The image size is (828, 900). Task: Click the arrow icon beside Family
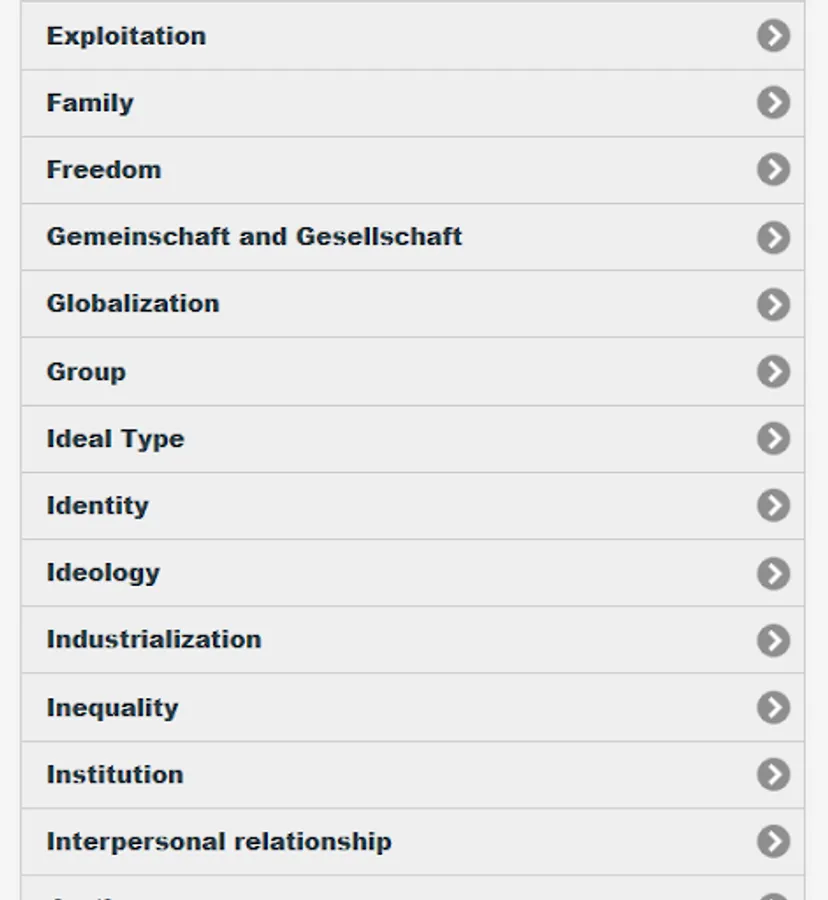773,103
